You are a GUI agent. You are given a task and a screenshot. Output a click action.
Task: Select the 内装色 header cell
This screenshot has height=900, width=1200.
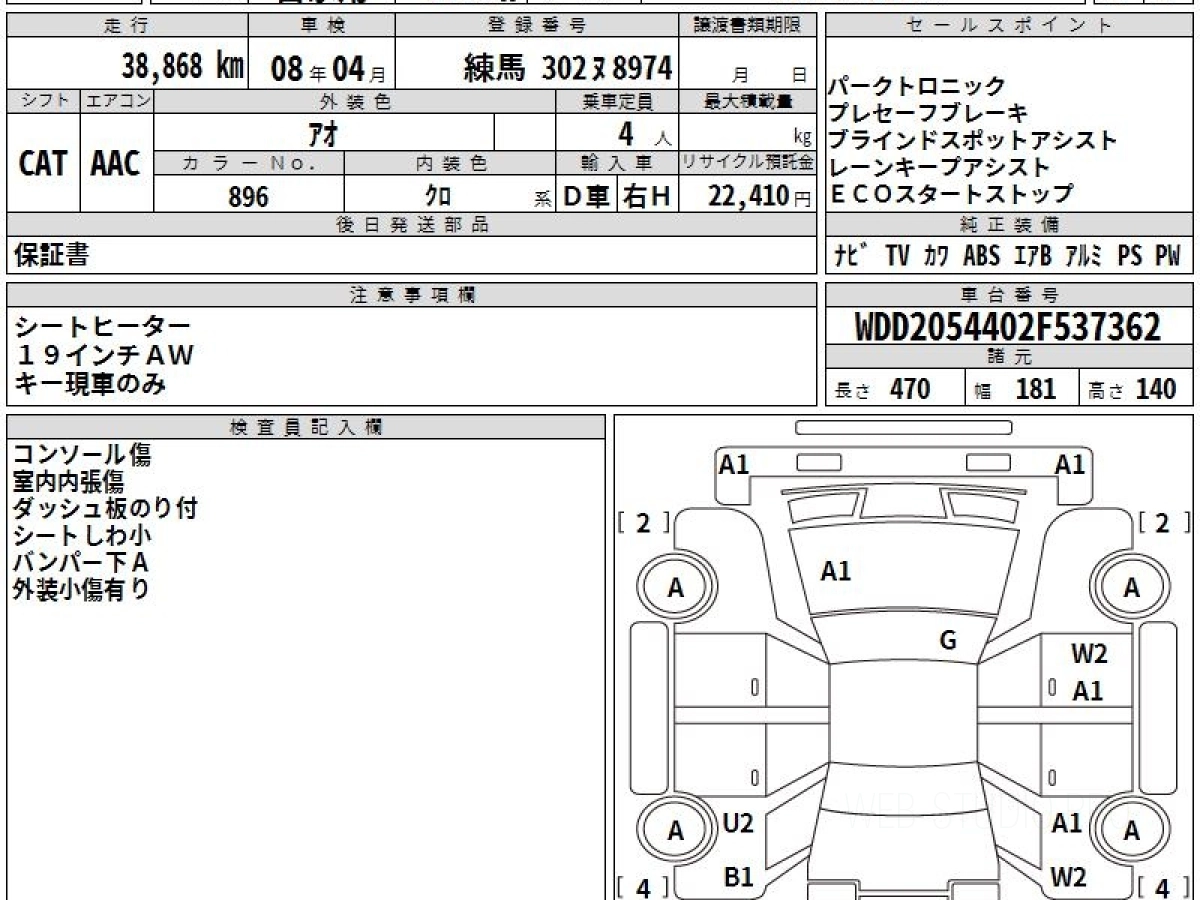point(450,163)
